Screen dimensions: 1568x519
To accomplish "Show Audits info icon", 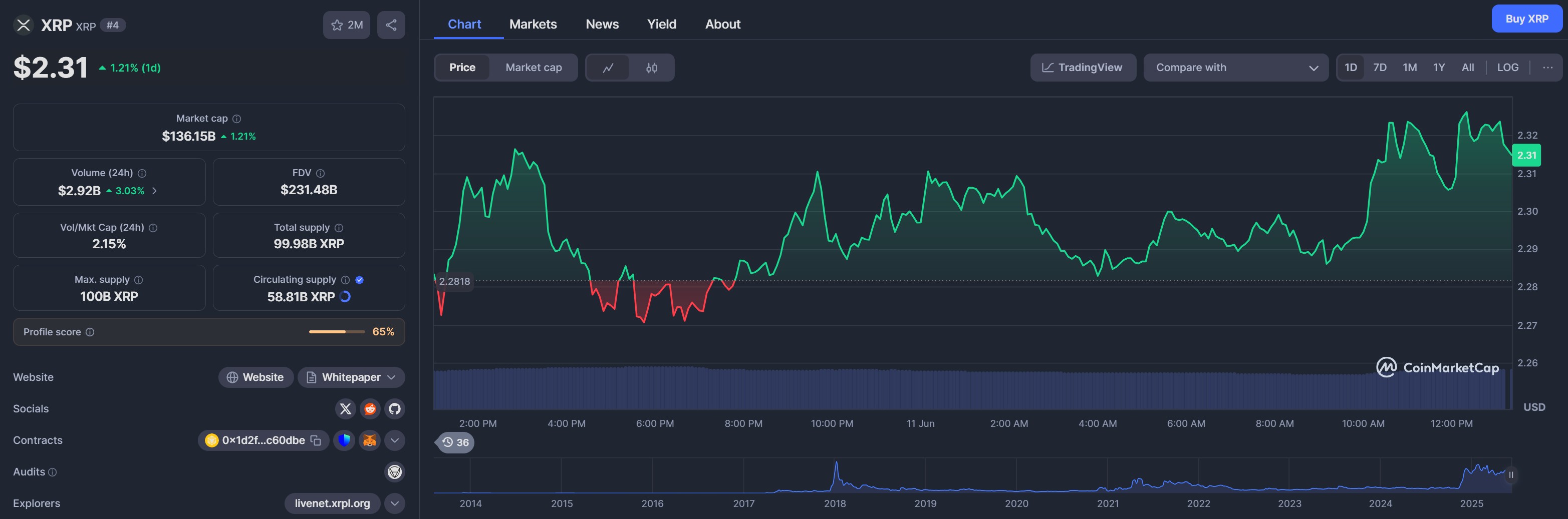I will pyautogui.click(x=52, y=472).
